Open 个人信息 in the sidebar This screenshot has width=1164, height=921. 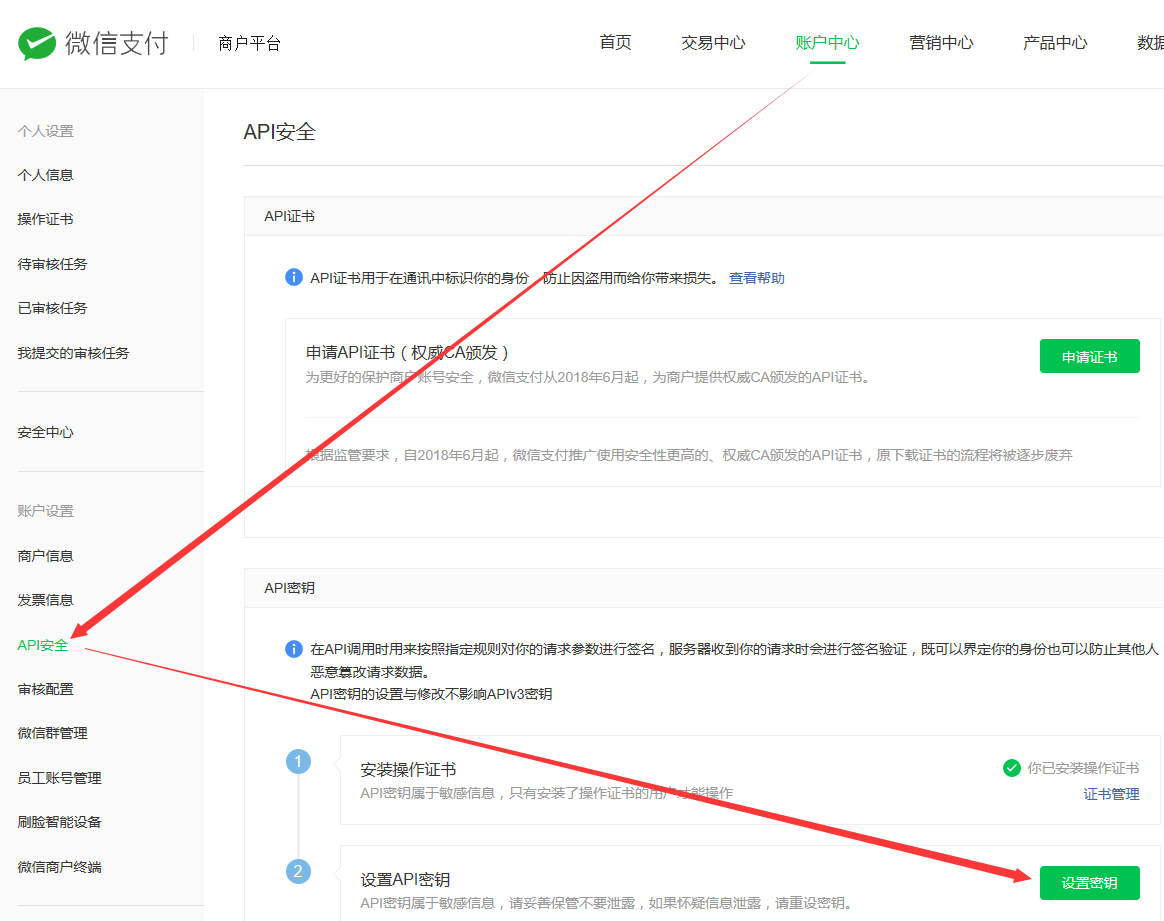[46, 175]
